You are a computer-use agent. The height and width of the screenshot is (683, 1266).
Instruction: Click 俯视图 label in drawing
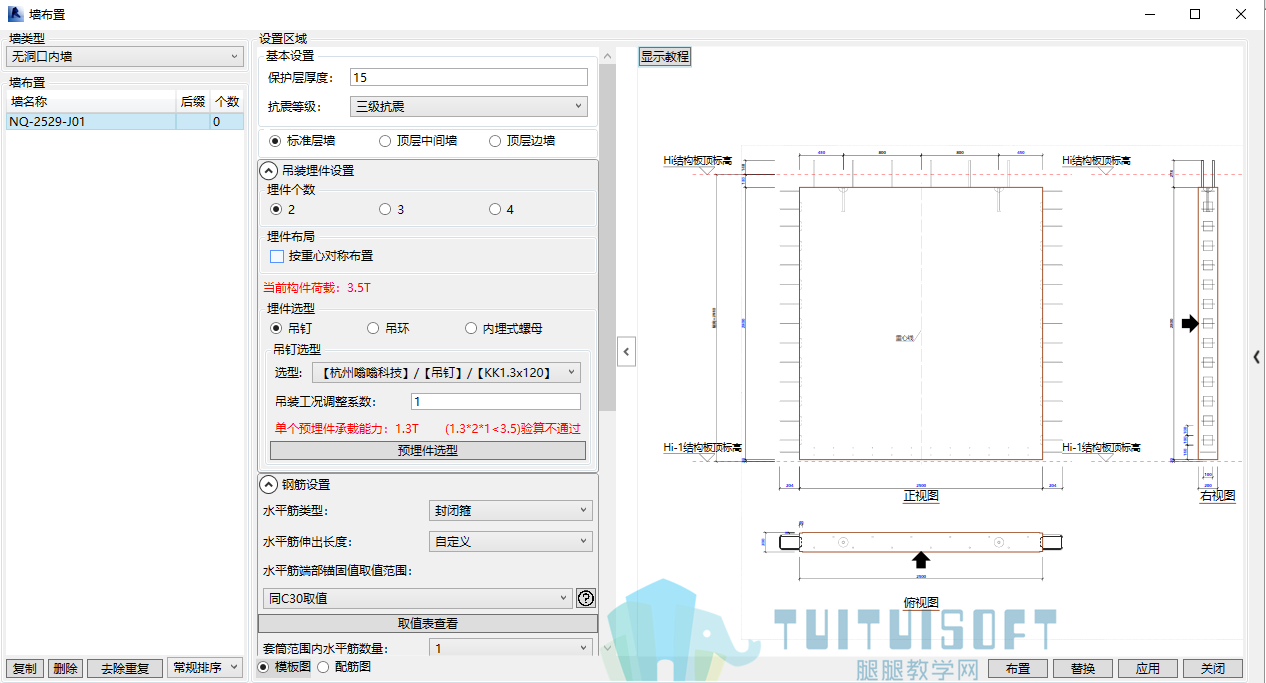(x=921, y=602)
